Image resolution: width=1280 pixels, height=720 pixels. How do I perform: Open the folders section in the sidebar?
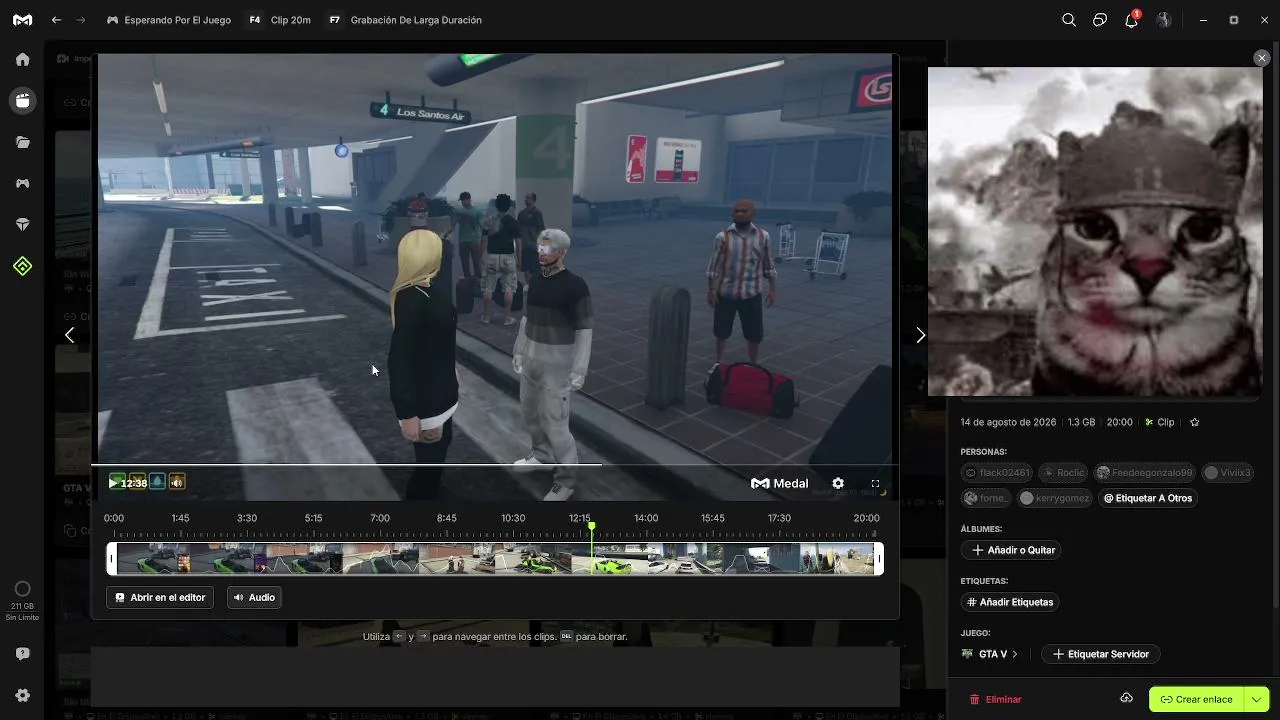[x=23, y=142]
